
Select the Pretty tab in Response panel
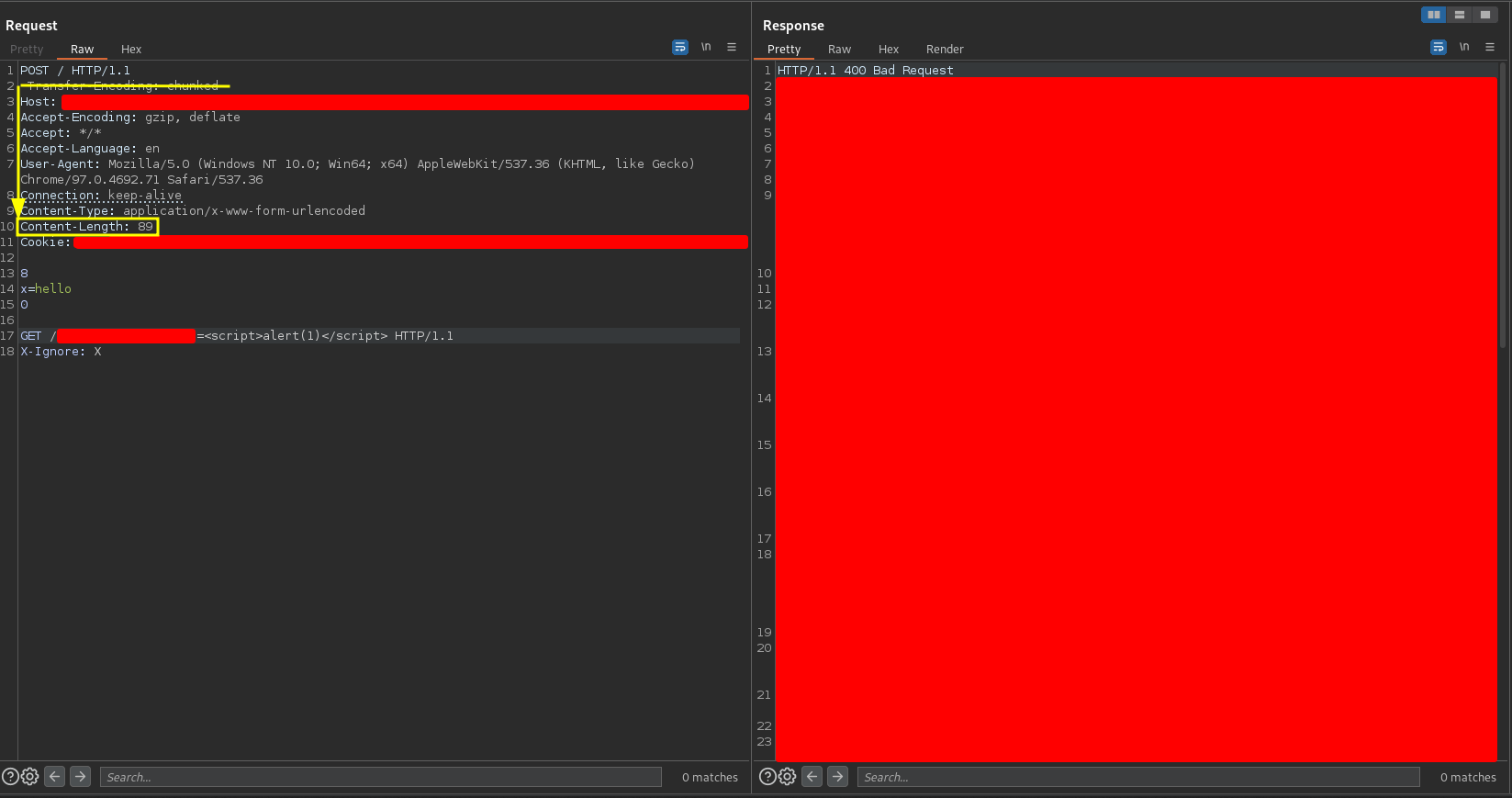[x=784, y=50]
